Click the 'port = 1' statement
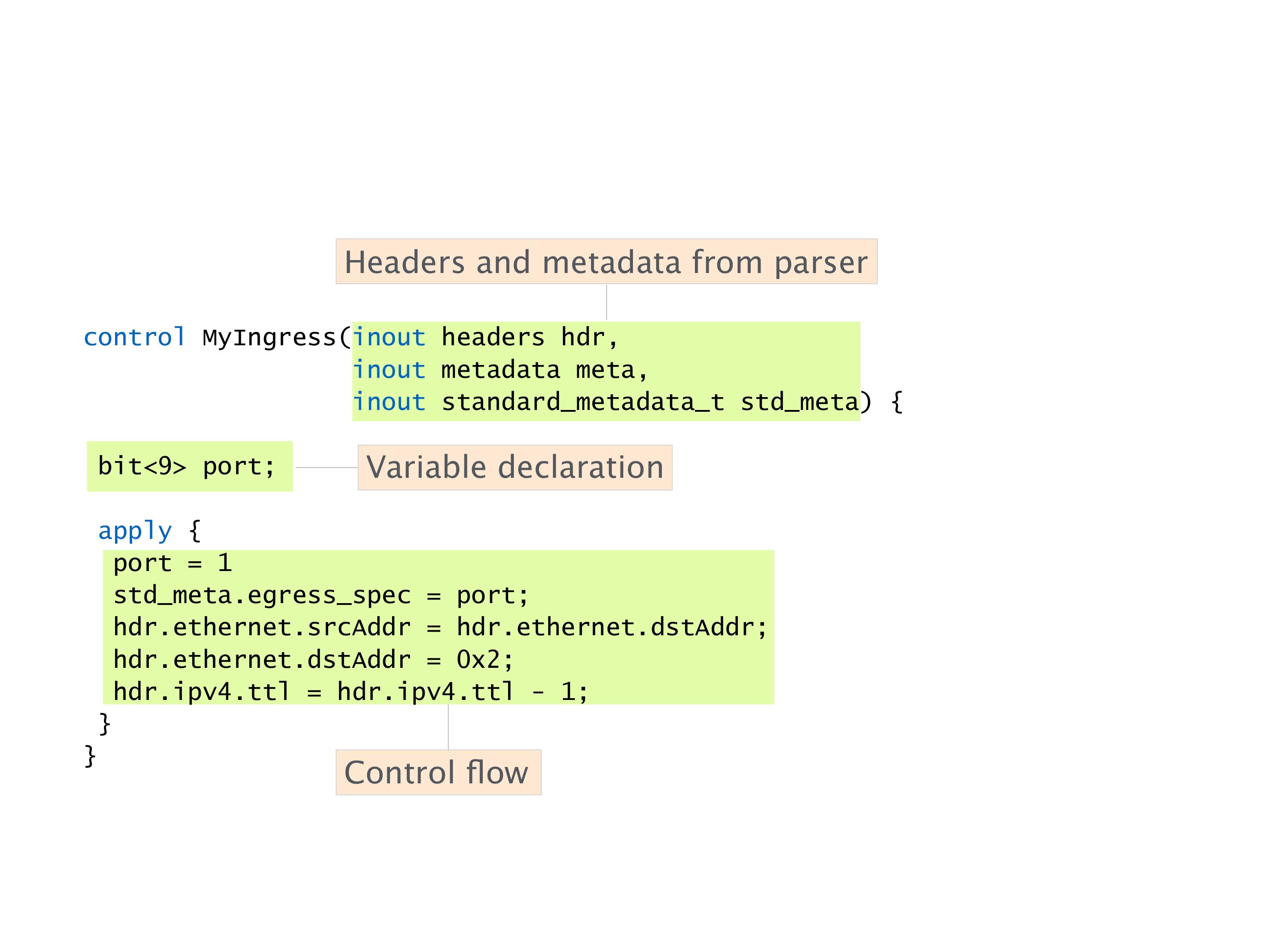 [x=173, y=563]
